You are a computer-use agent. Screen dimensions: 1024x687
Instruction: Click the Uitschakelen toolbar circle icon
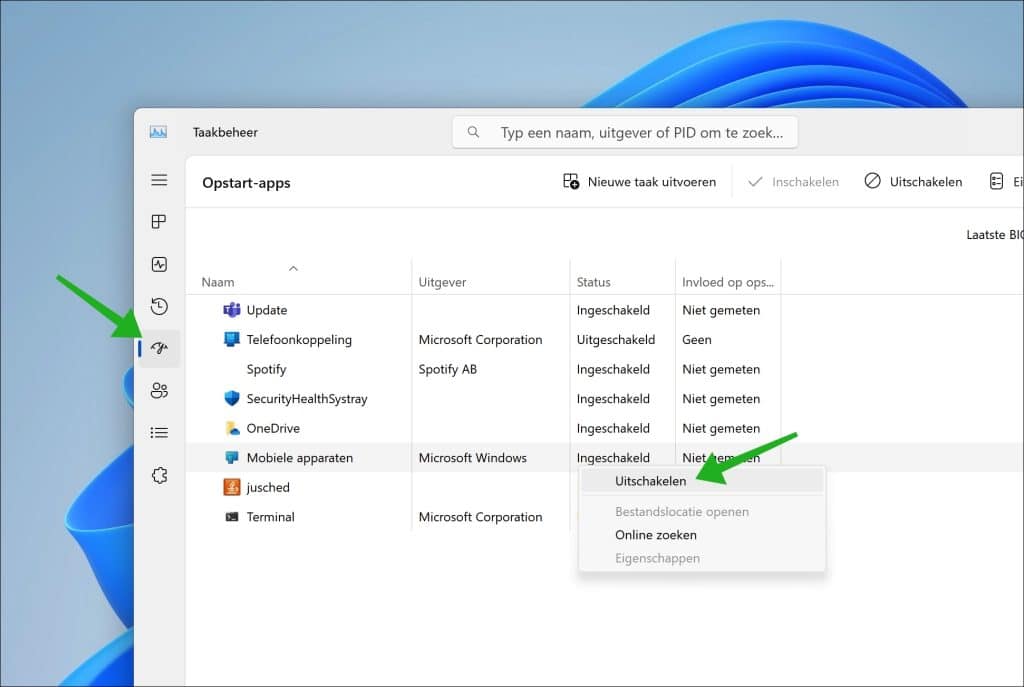pyautogui.click(x=872, y=181)
